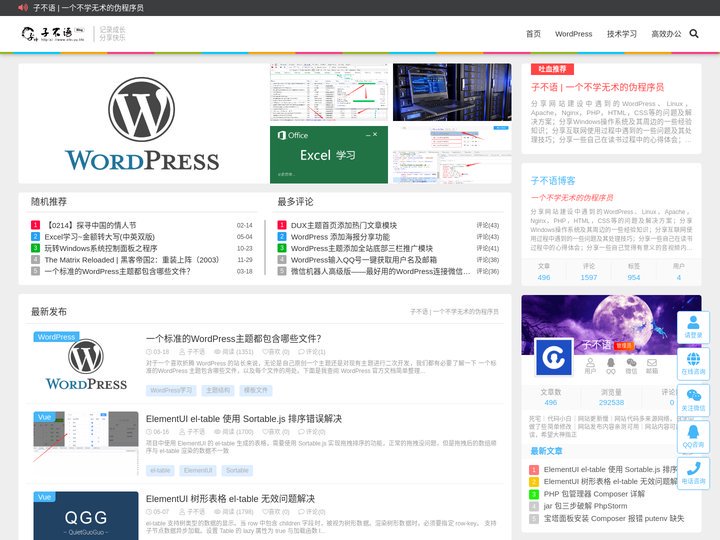
Task: Open the large WordPress banner image
Action: [x=142, y=124]
